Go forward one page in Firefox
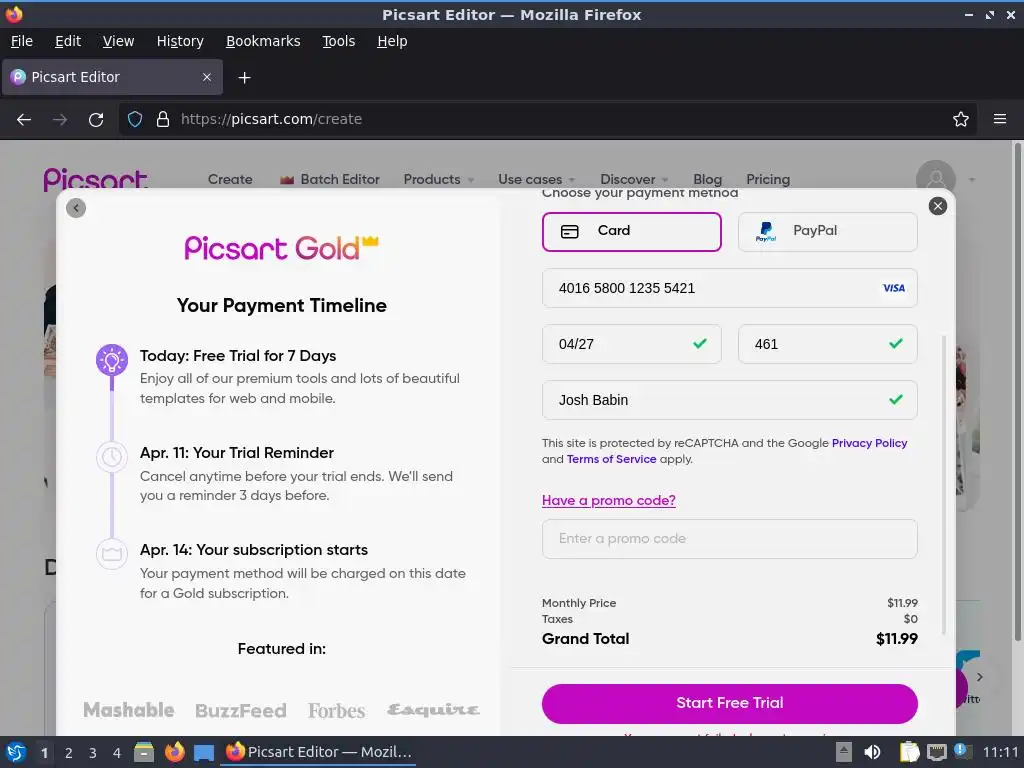The image size is (1024, 768). [60, 120]
